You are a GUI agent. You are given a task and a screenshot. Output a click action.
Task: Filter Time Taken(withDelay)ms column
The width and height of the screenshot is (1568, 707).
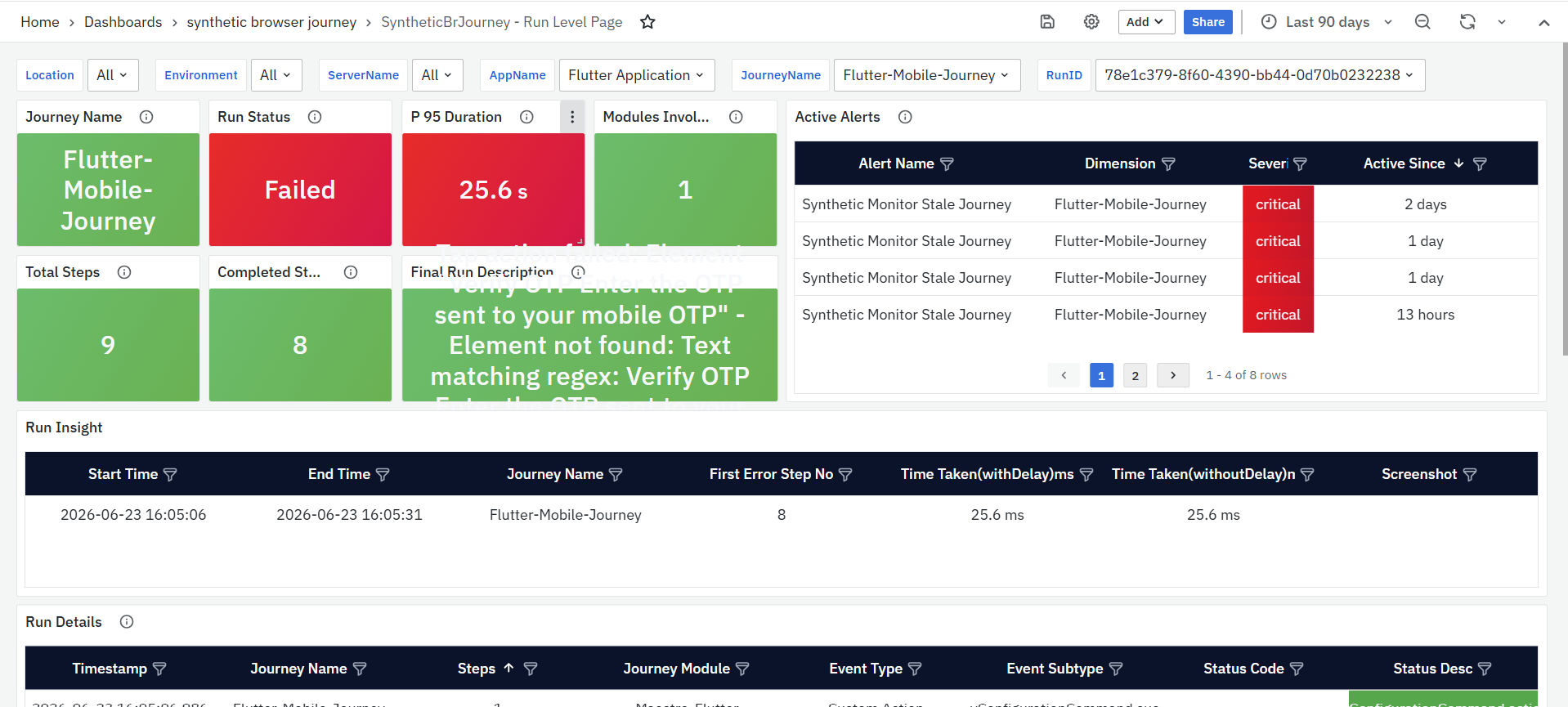(x=1086, y=475)
